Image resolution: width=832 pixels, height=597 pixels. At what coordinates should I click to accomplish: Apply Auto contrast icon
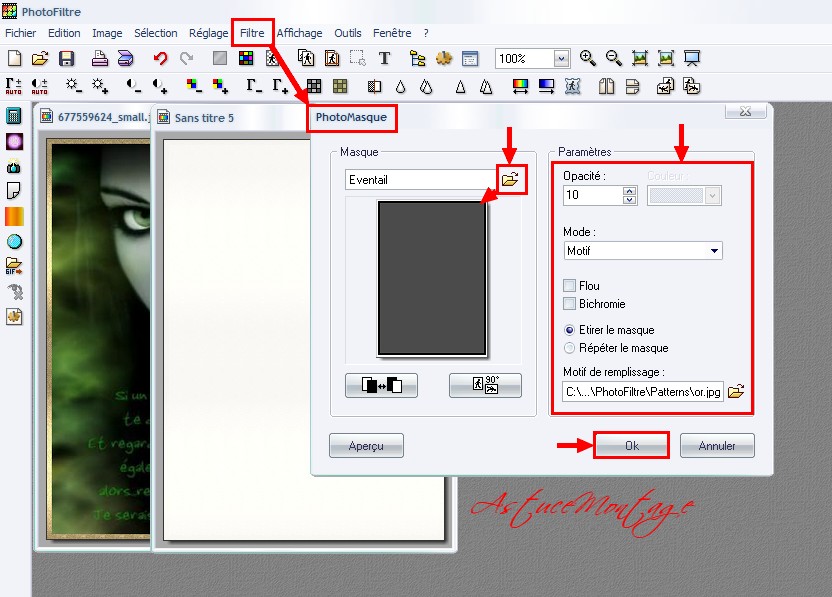(x=40, y=86)
